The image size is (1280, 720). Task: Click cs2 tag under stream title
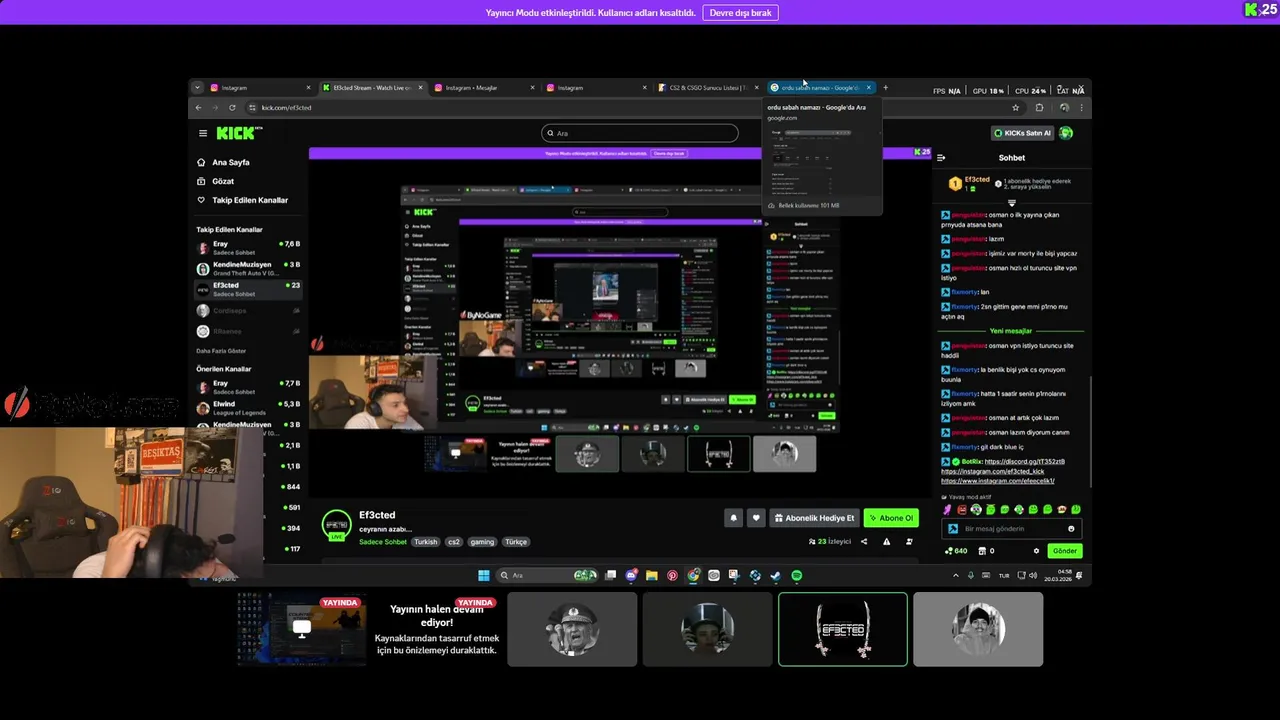pyautogui.click(x=454, y=542)
